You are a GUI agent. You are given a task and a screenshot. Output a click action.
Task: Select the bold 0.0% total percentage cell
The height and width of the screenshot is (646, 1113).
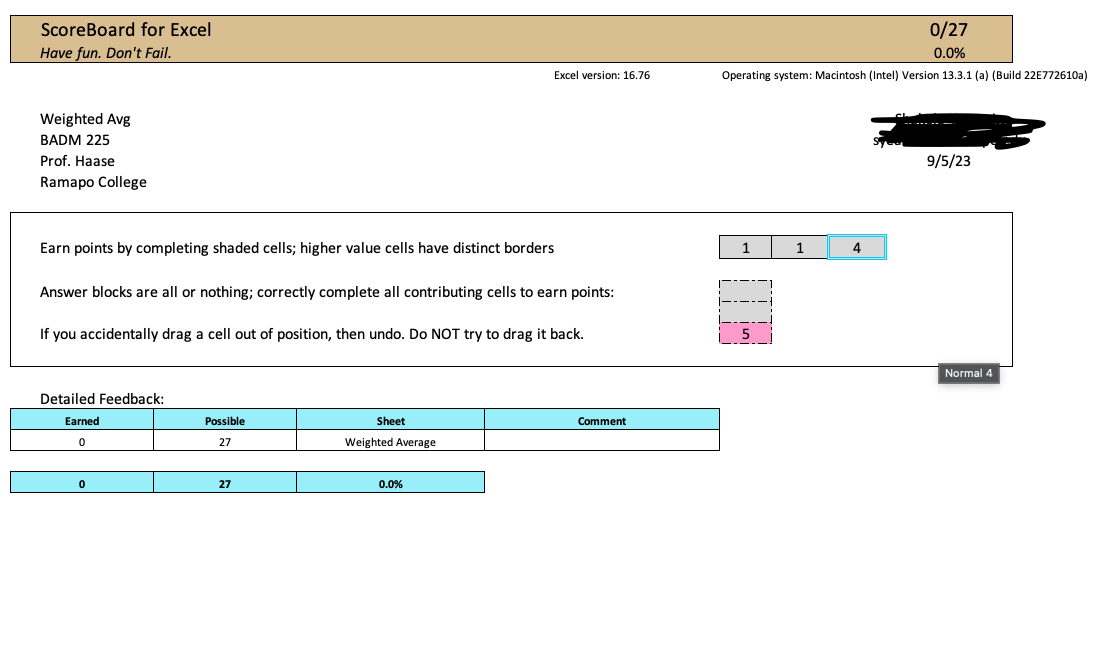390,483
